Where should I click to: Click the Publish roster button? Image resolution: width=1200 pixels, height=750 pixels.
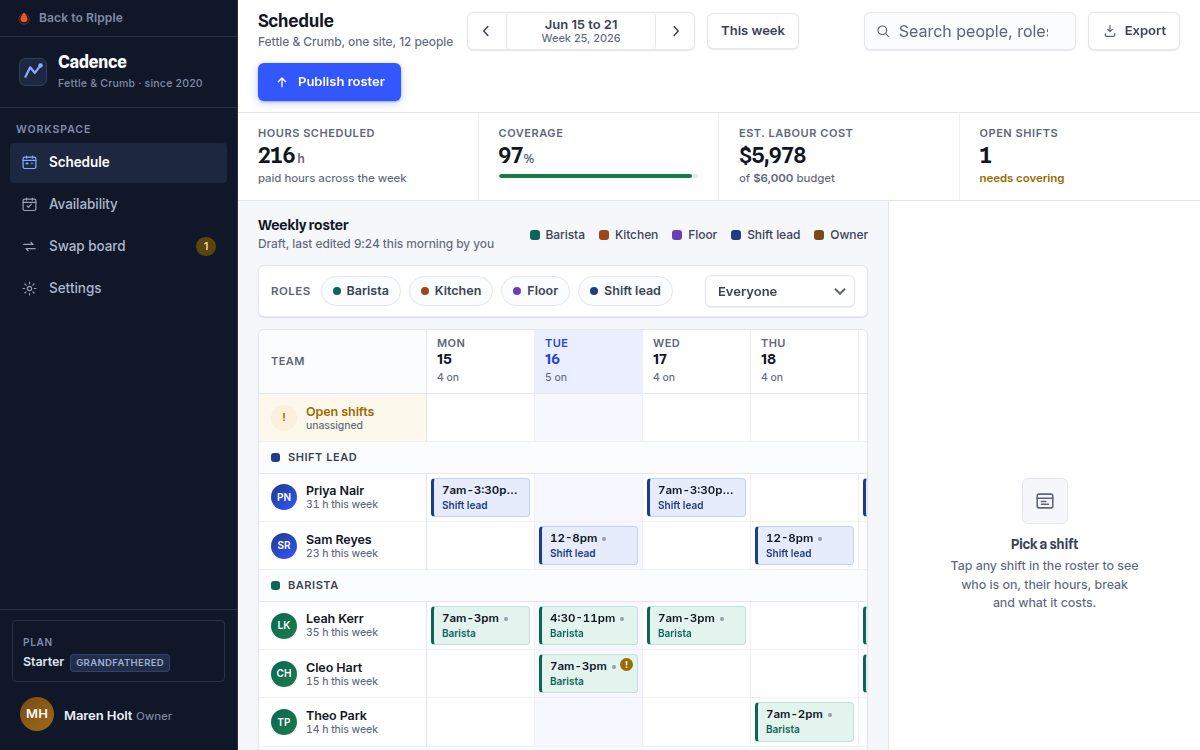click(x=329, y=82)
